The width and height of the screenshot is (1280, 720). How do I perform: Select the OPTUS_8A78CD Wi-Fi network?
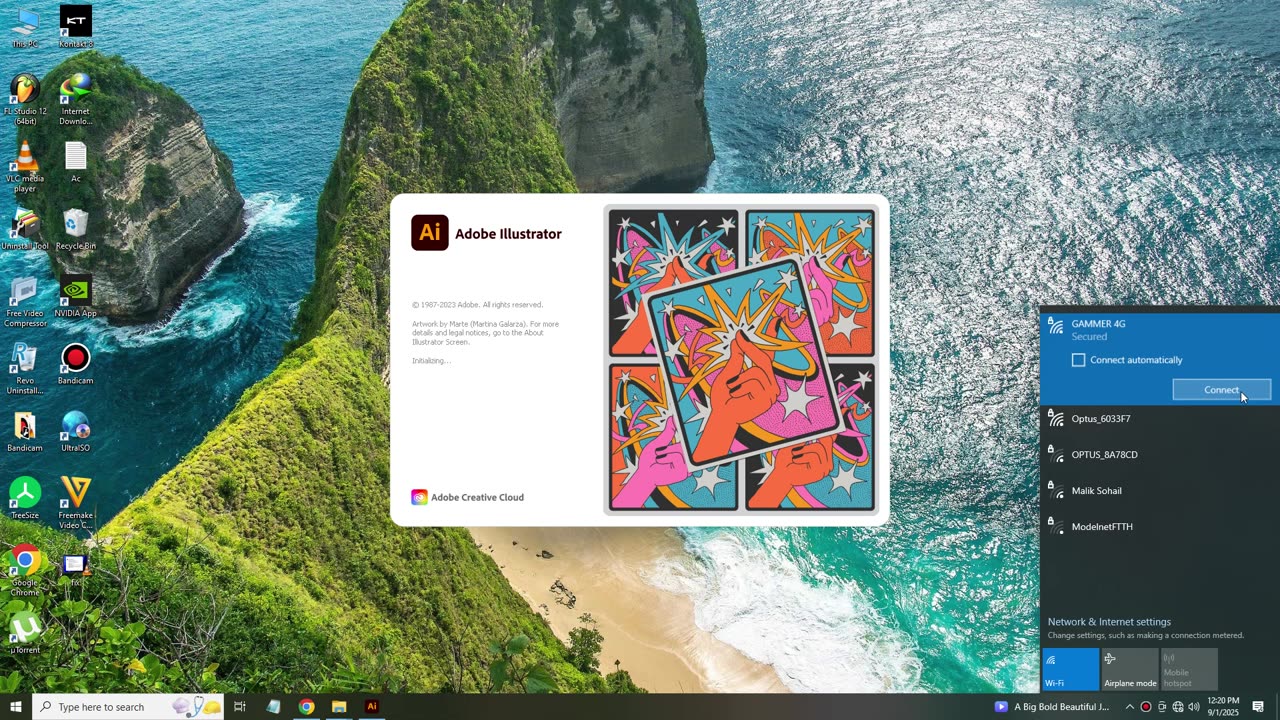[x=1160, y=455]
